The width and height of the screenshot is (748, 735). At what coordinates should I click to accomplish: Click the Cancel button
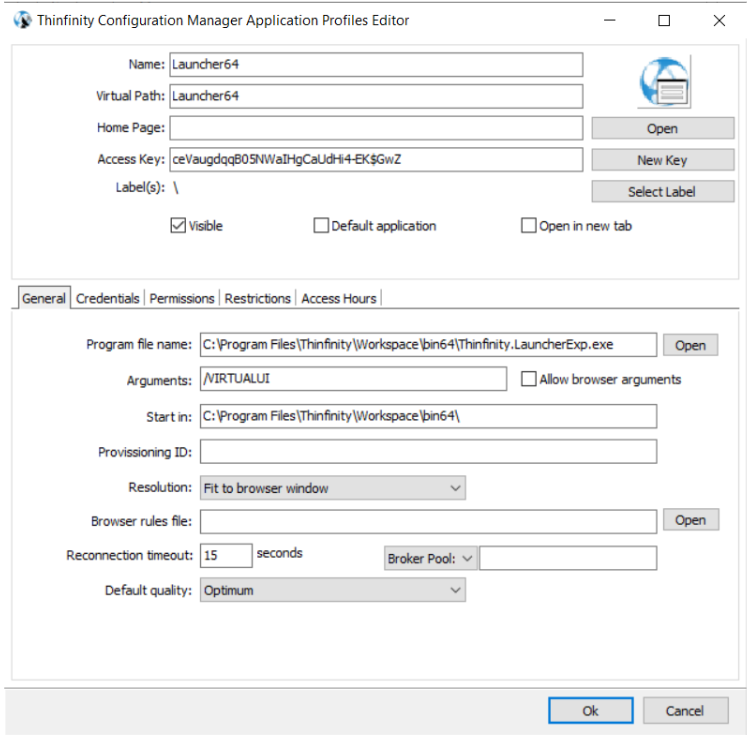click(685, 710)
